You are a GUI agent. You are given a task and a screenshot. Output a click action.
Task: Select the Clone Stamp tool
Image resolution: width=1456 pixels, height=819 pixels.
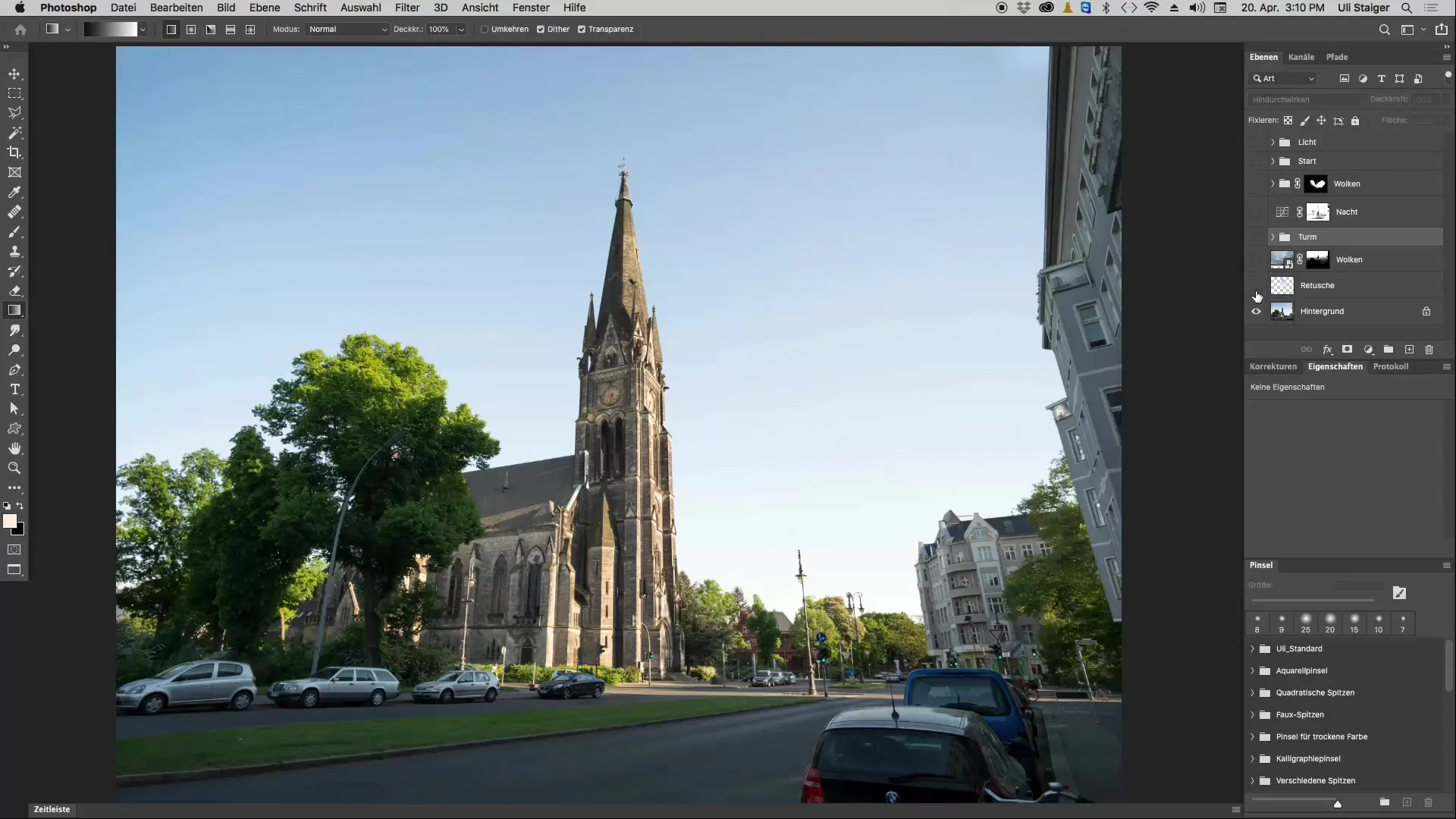click(x=14, y=251)
